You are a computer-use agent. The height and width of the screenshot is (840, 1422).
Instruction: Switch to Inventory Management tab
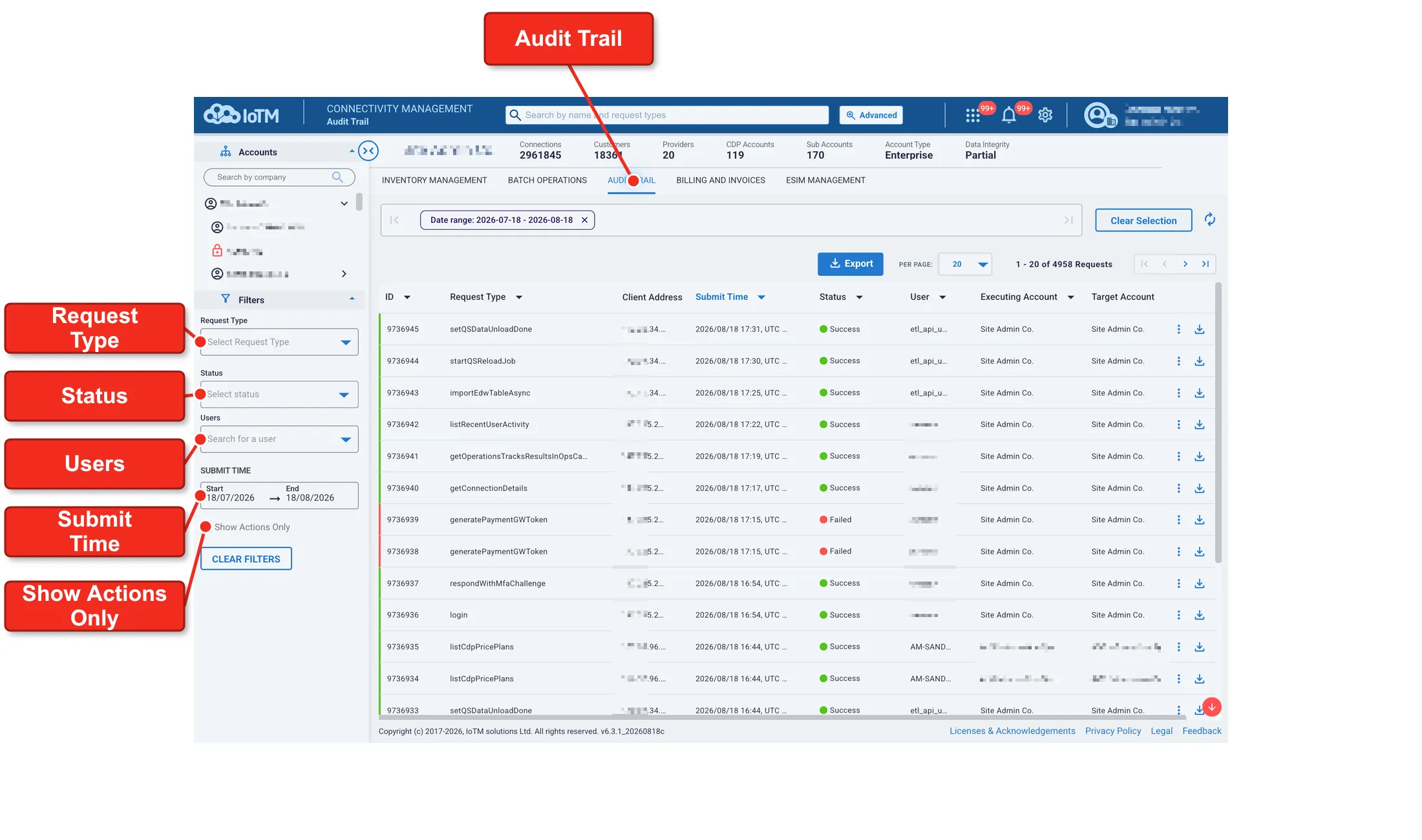(434, 180)
